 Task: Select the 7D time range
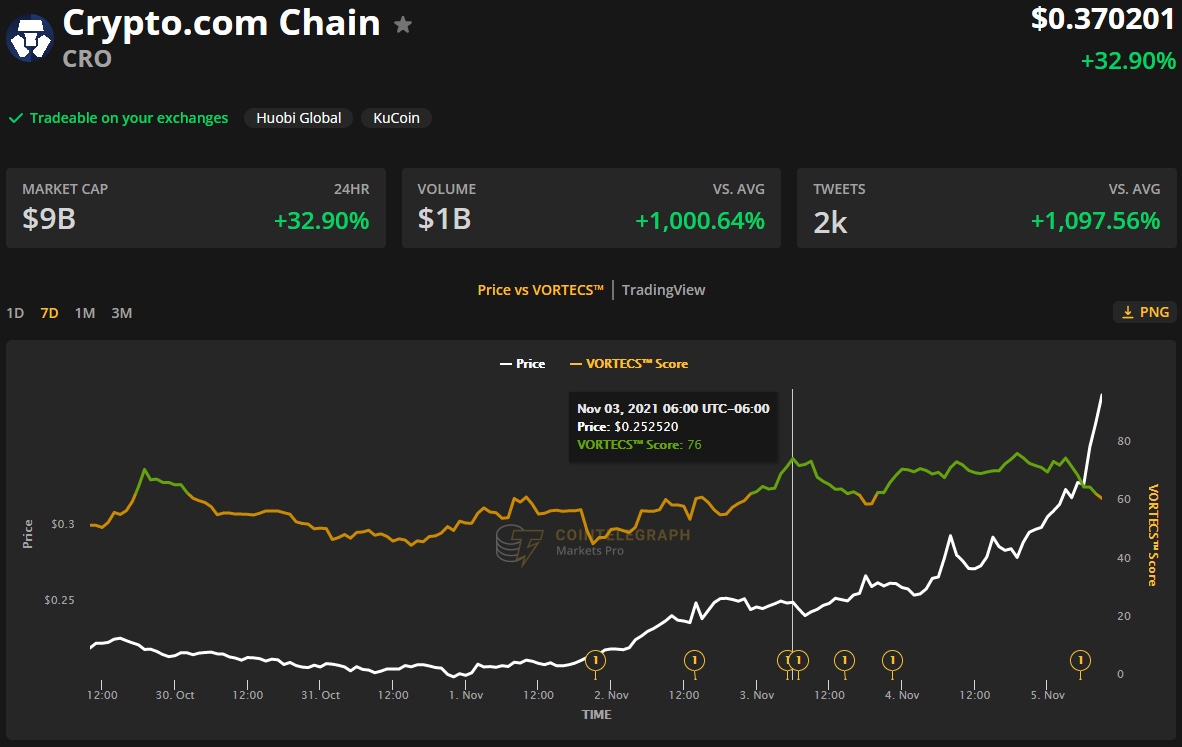[x=49, y=313]
